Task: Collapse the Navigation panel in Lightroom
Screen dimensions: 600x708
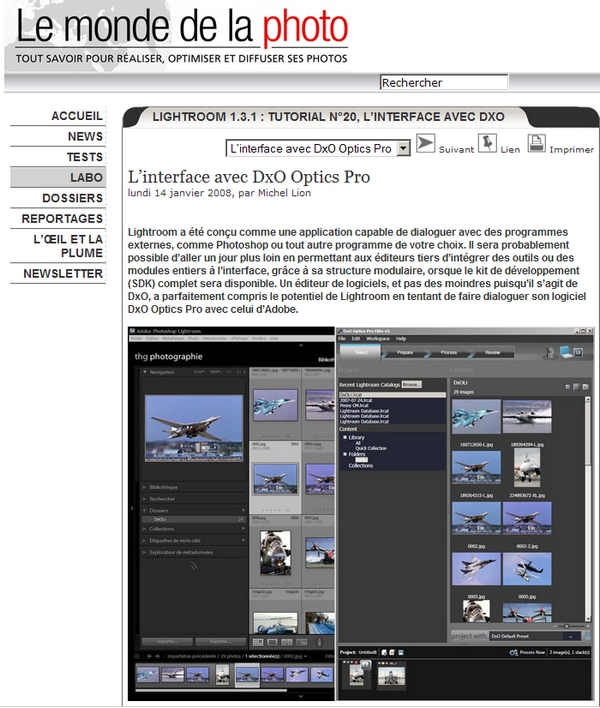Action: pyautogui.click(x=145, y=372)
